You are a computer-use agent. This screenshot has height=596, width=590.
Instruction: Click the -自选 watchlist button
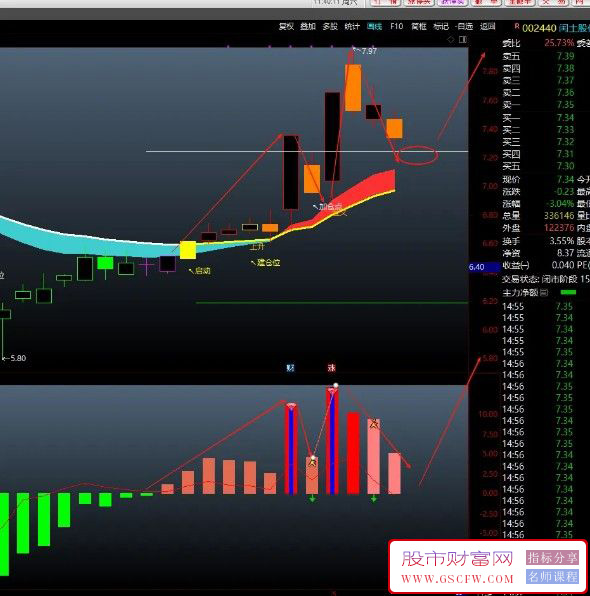pyautogui.click(x=464, y=26)
